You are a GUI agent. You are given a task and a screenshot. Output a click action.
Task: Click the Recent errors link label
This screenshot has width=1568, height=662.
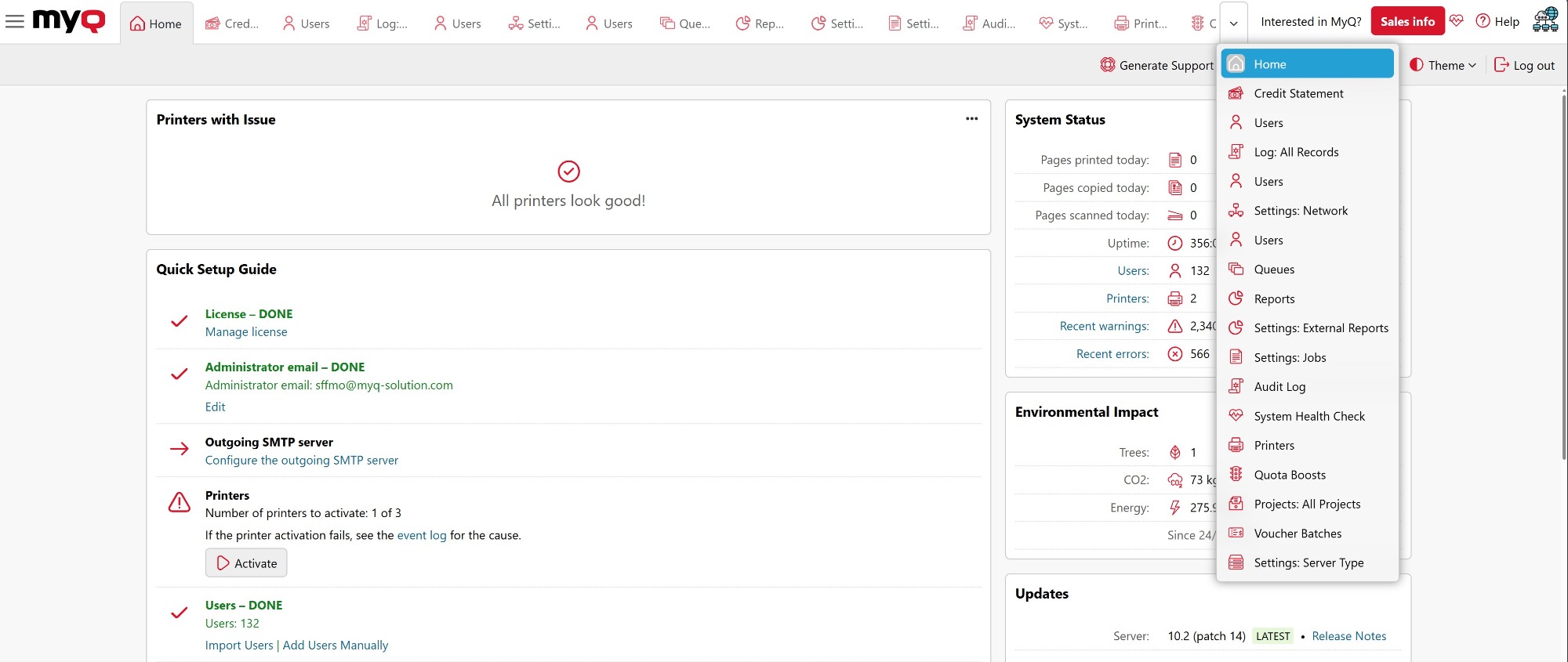tap(1112, 354)
